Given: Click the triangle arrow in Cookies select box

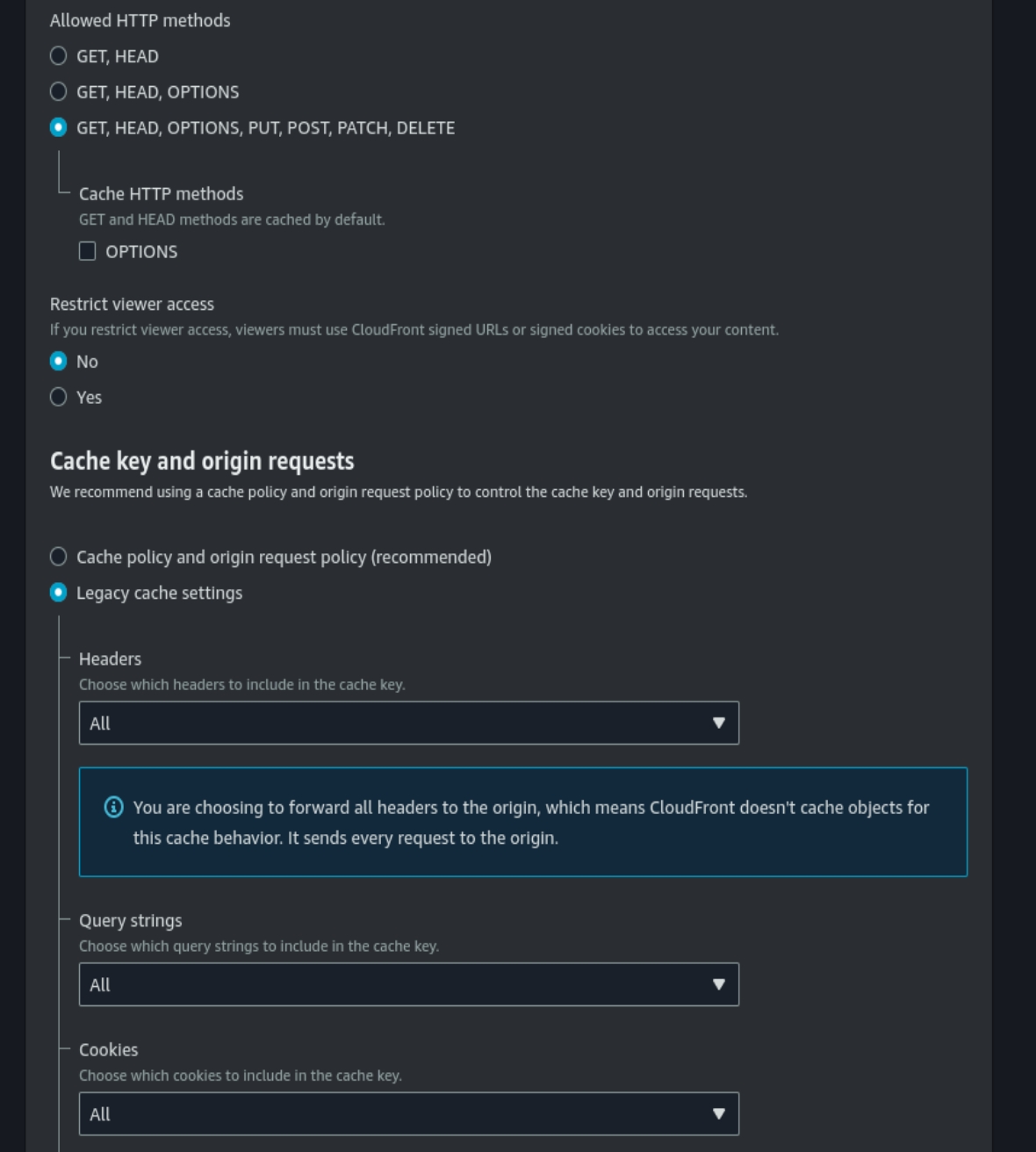Looking at the screenshot, I should pyautogui.click(x=719, y=1113).
